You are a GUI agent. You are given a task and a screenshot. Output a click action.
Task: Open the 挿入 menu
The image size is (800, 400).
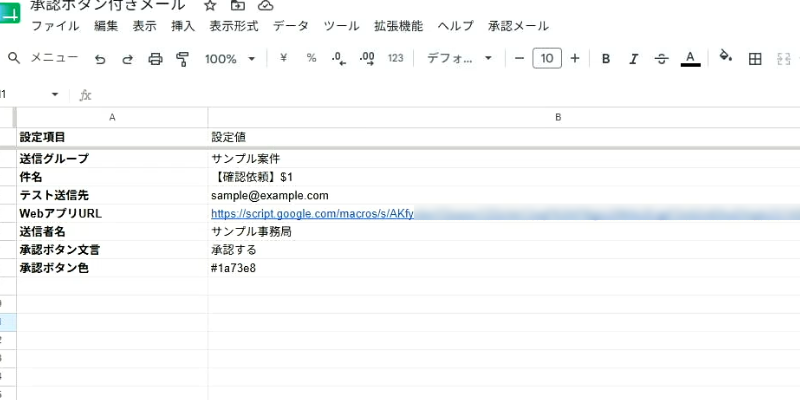[183, 26]
